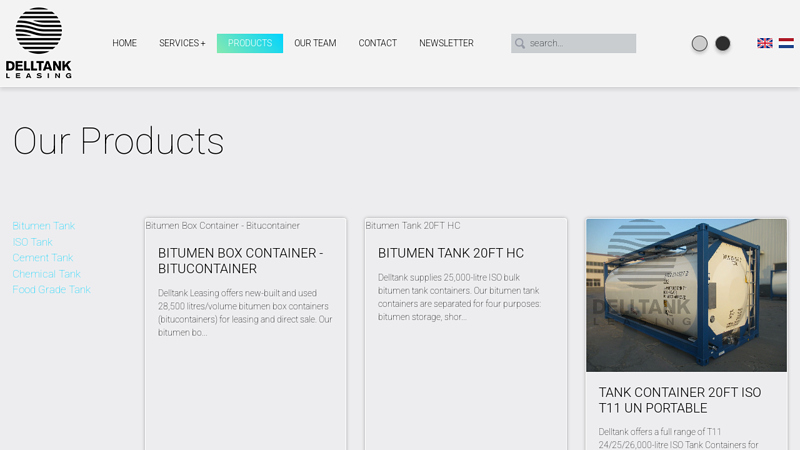Click description starting 'Delltank supplies 25,000-litre'
Viewport: 800px width, 450px height.
point(459,297)
